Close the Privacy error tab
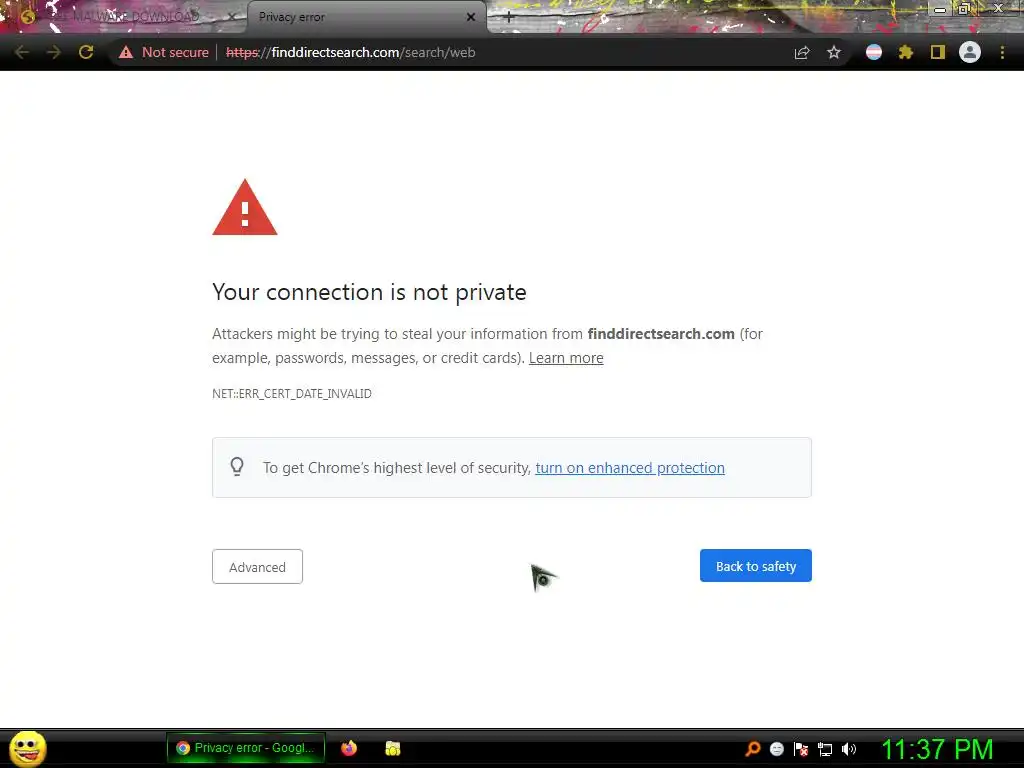This screenshot has width=1024, height=768. [471, 17]
